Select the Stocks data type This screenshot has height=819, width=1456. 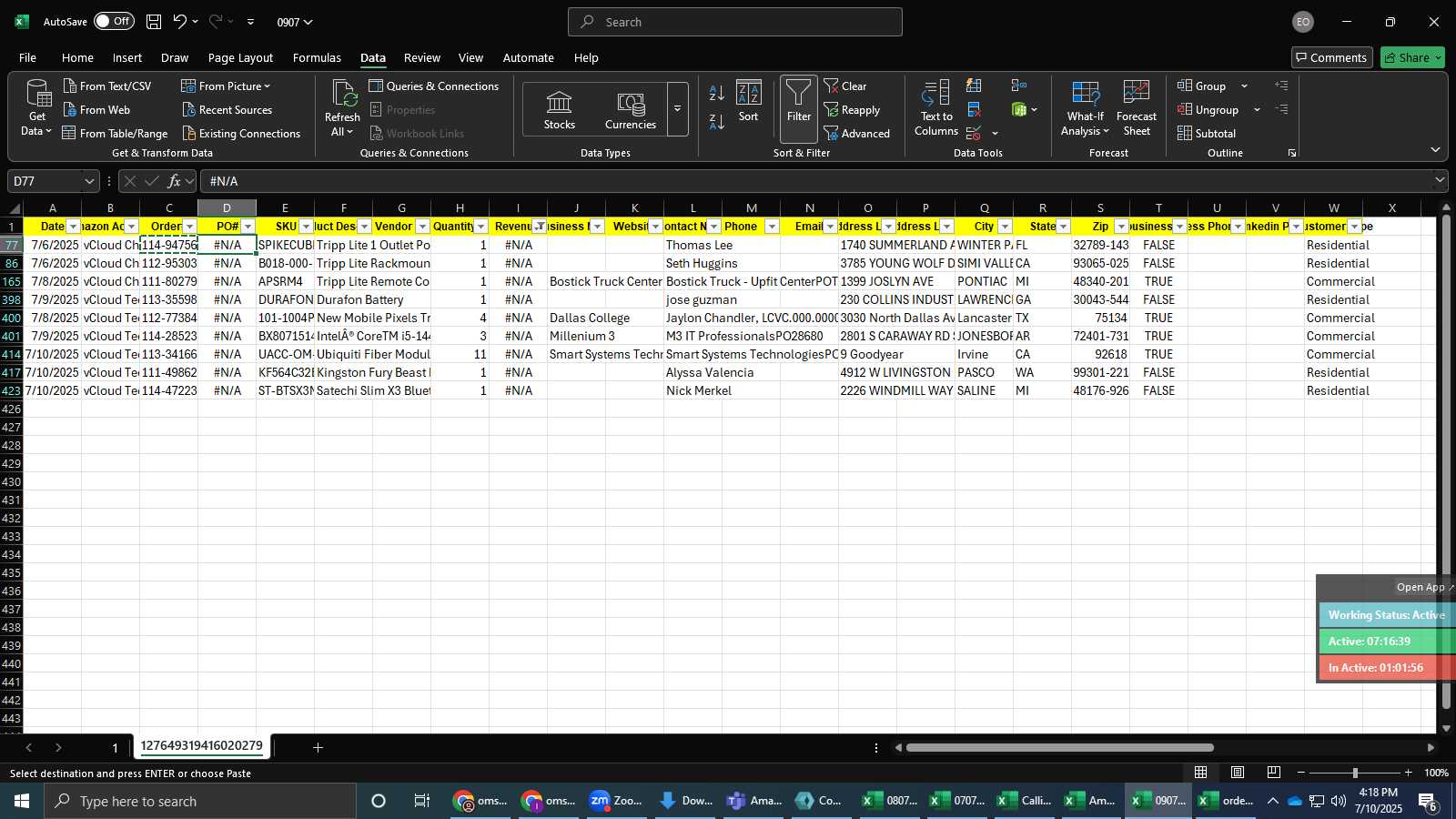point(560,110)
